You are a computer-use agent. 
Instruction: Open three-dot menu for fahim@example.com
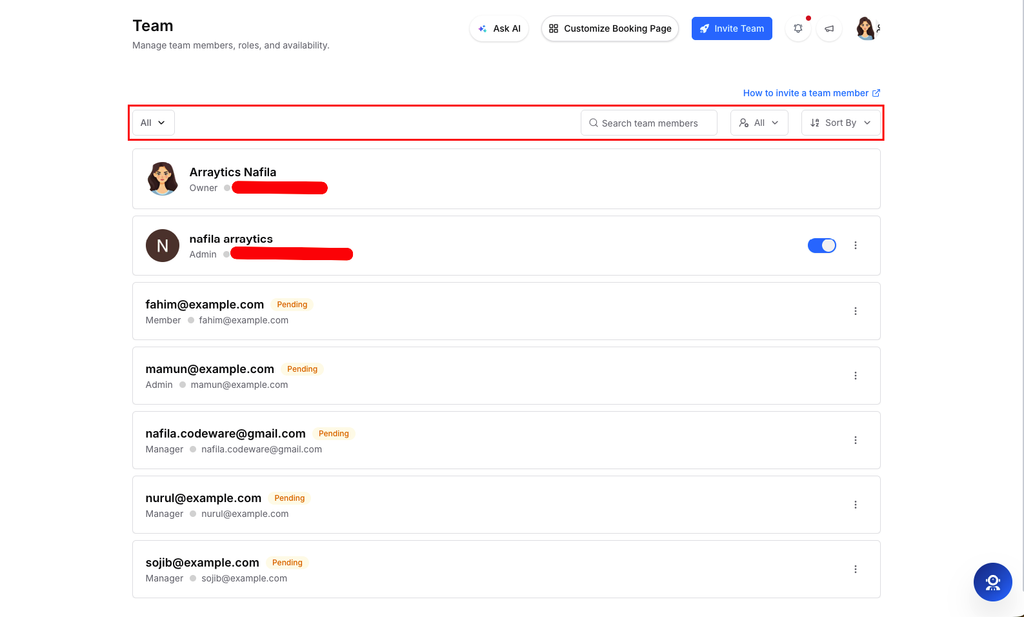click(856, 311)
